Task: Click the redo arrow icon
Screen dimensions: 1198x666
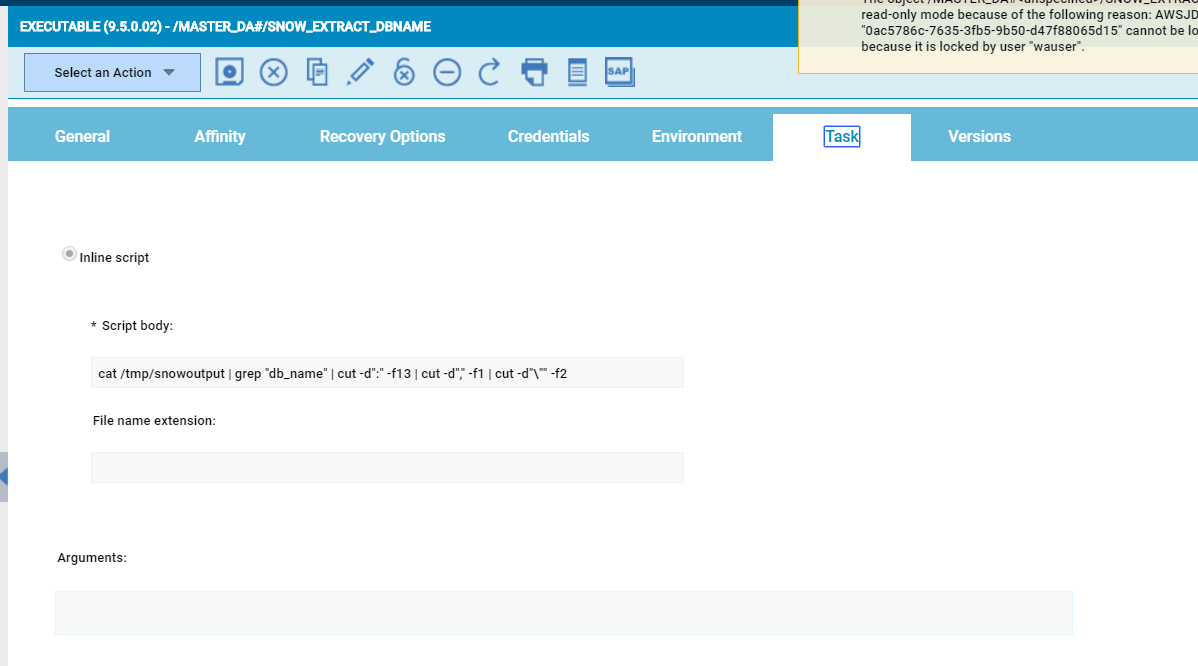Action: 490,71
